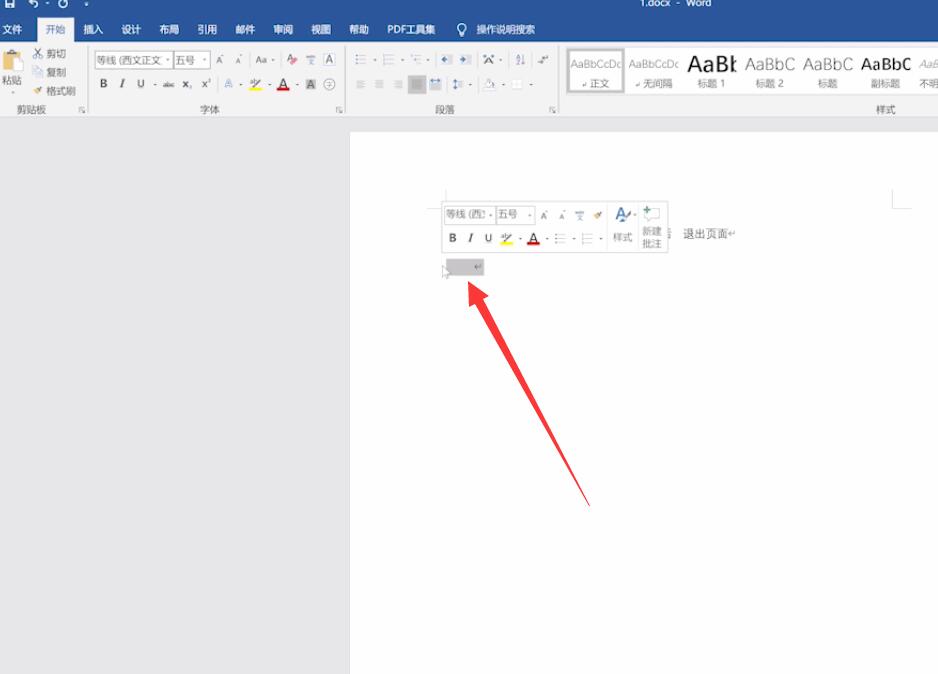Open the File (文件) tab
The height and width of the screenshot is (674, 938).
12,29
